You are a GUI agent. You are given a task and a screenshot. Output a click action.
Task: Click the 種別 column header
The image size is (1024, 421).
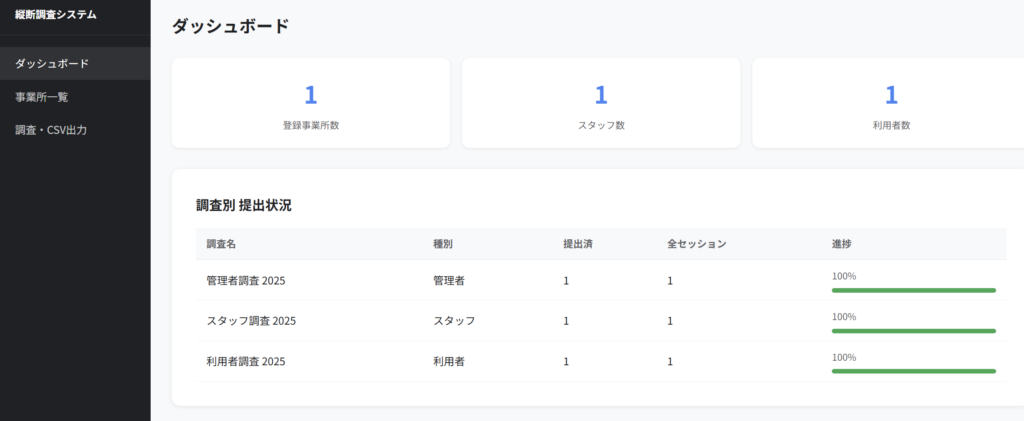coord(443,244)
